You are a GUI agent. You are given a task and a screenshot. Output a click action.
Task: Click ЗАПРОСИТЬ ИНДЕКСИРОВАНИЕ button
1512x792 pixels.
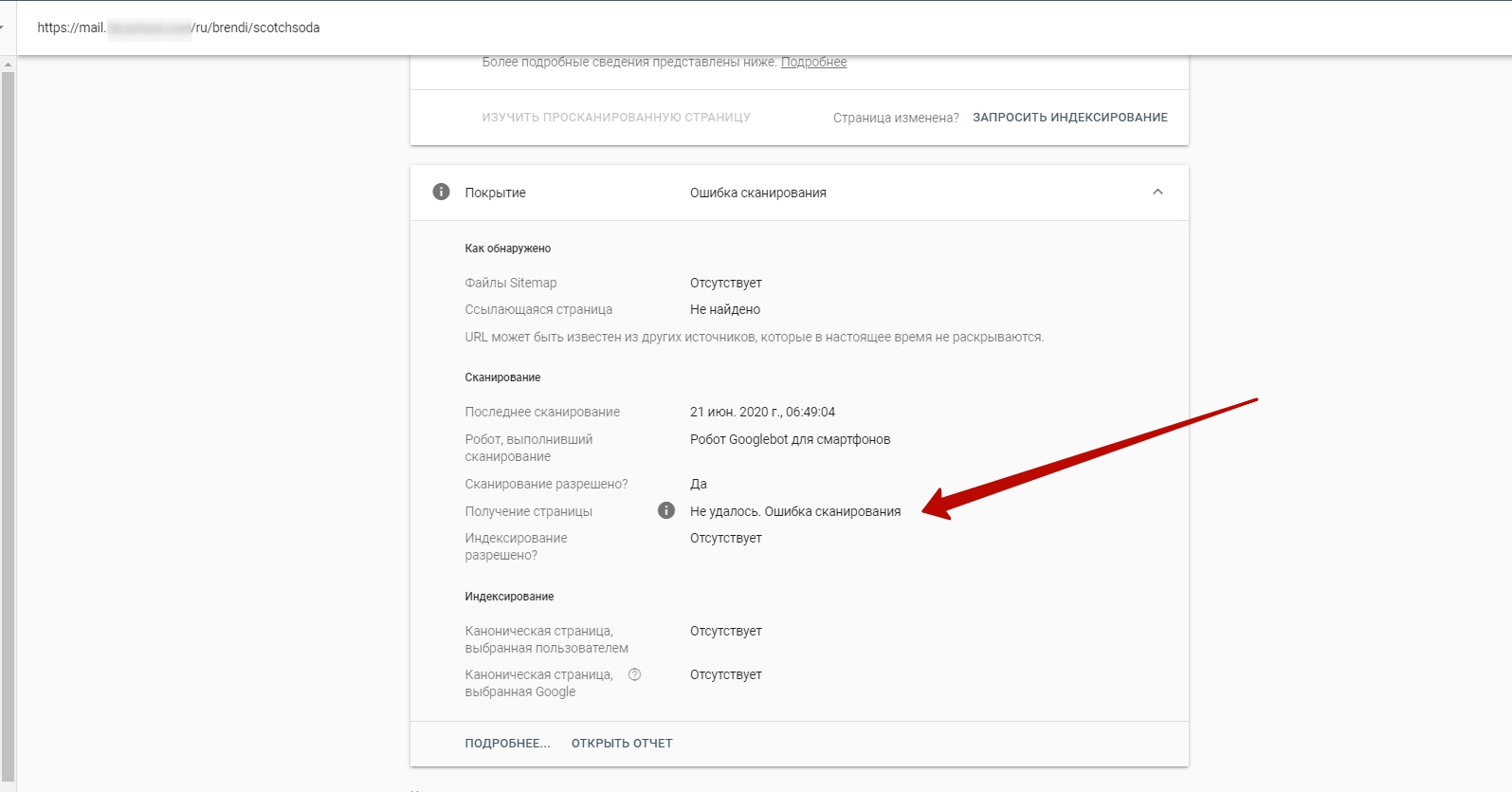(x=1069, y=118)
